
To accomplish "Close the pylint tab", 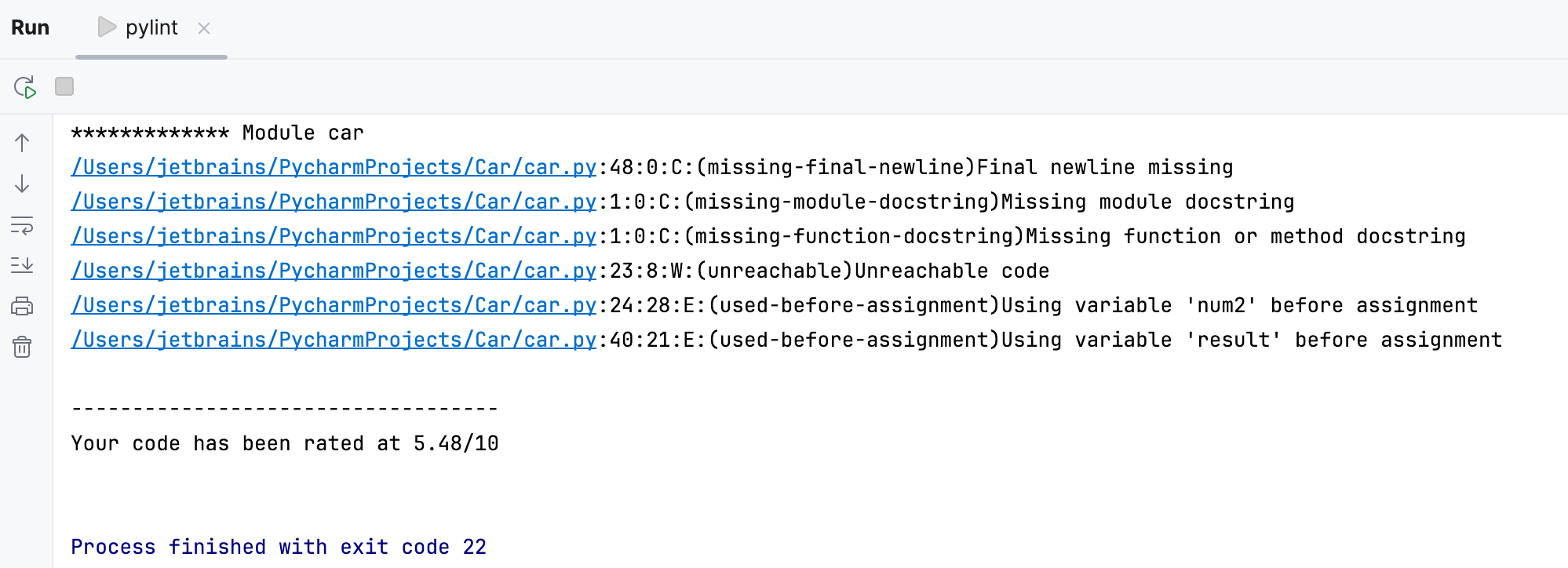I will (203, 27).
